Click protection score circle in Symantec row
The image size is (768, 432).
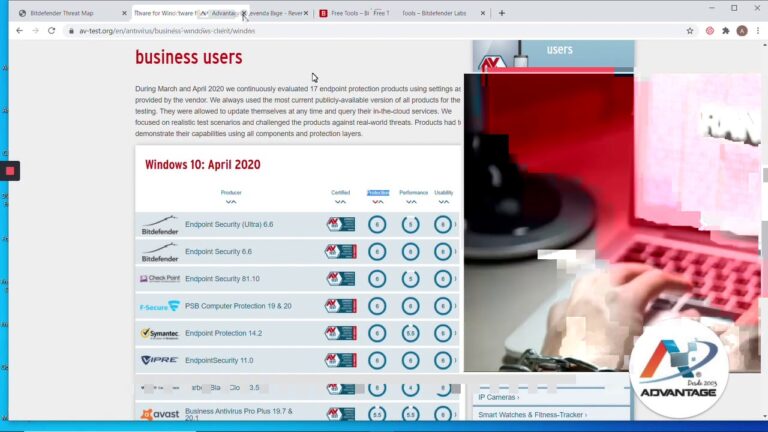pyautogui.click(x=377, y=334)
